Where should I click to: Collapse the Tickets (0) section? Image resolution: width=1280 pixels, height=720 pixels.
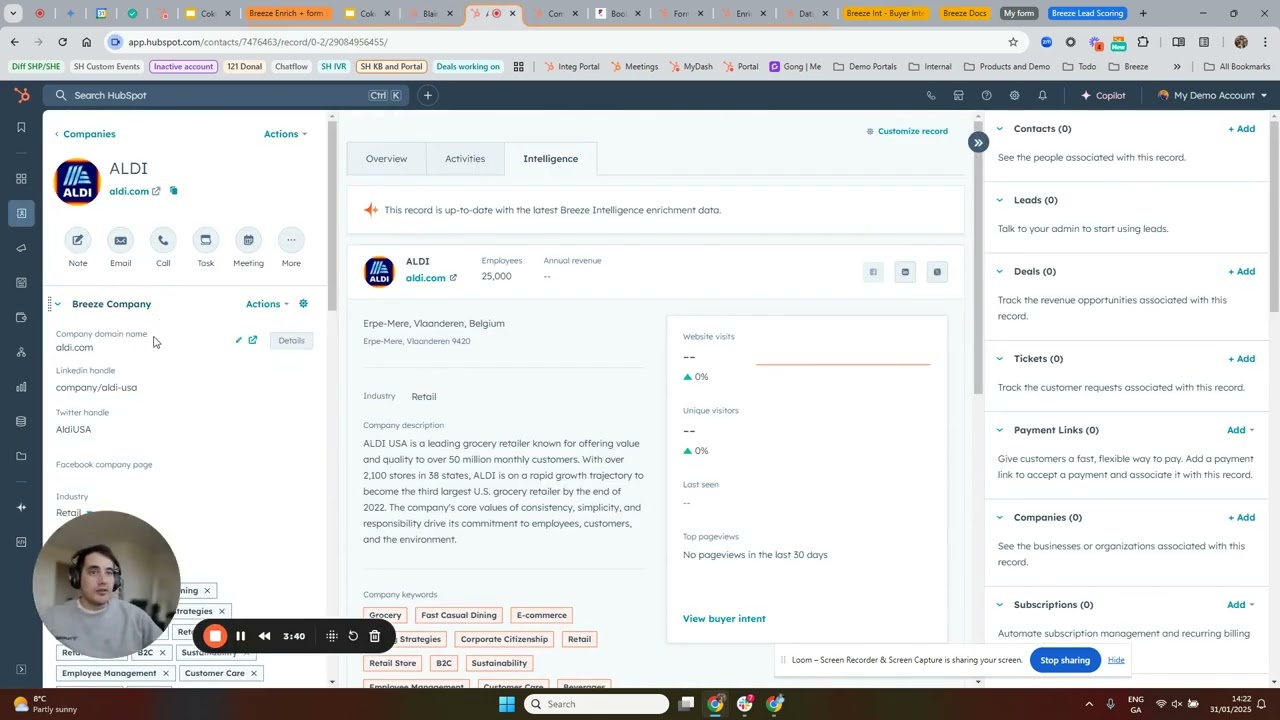pyautogui.click(x=999, y=358)
